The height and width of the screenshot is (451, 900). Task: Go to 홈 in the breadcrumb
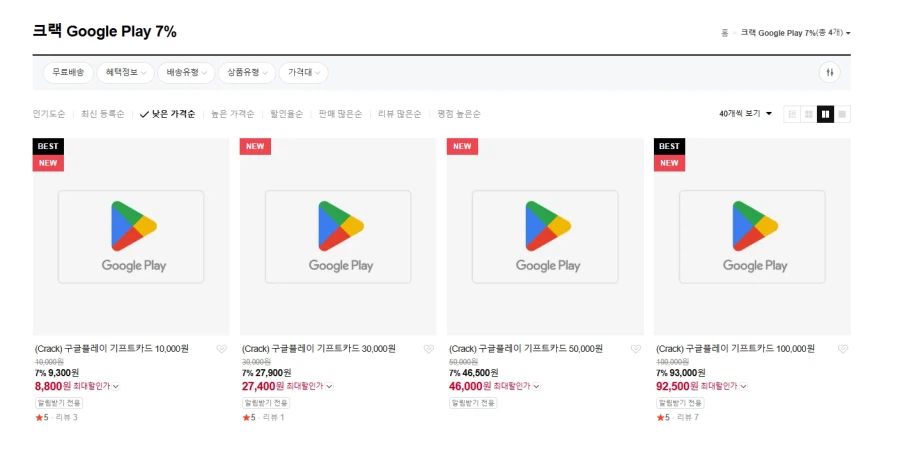pos(724,33)
